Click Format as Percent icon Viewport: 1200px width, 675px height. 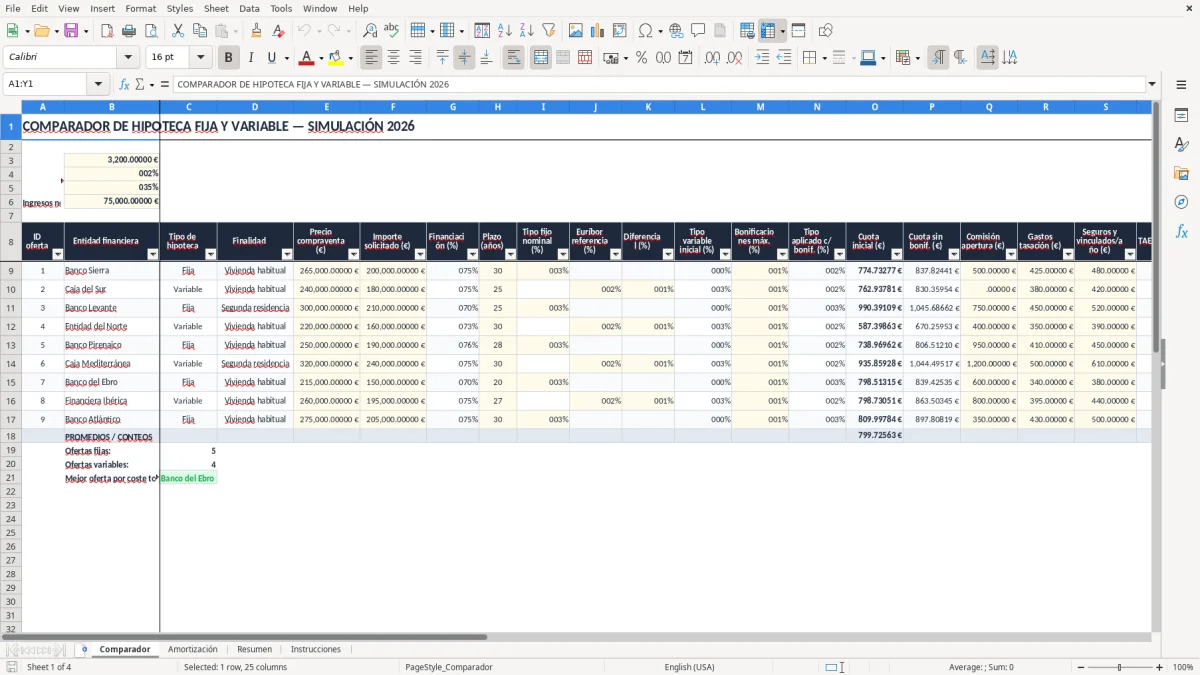click(x=641, y=58)
